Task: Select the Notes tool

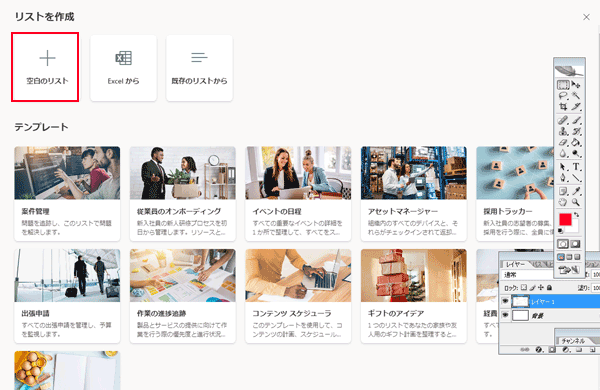Action: (x=563, y=191)
